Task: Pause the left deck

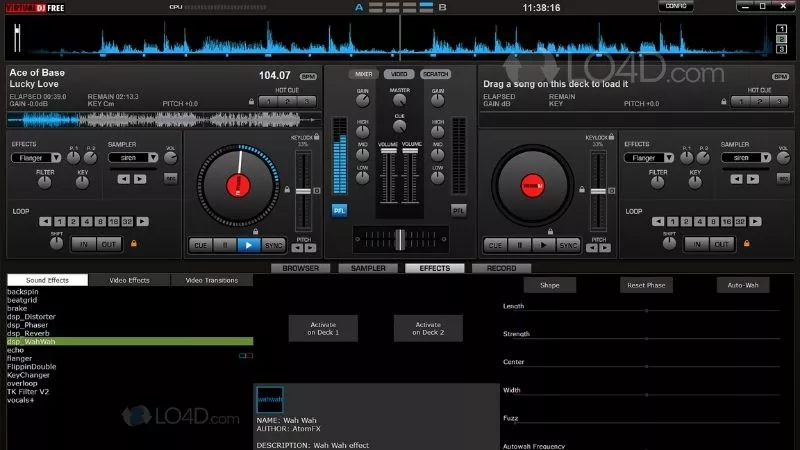Action: [225, 245]
